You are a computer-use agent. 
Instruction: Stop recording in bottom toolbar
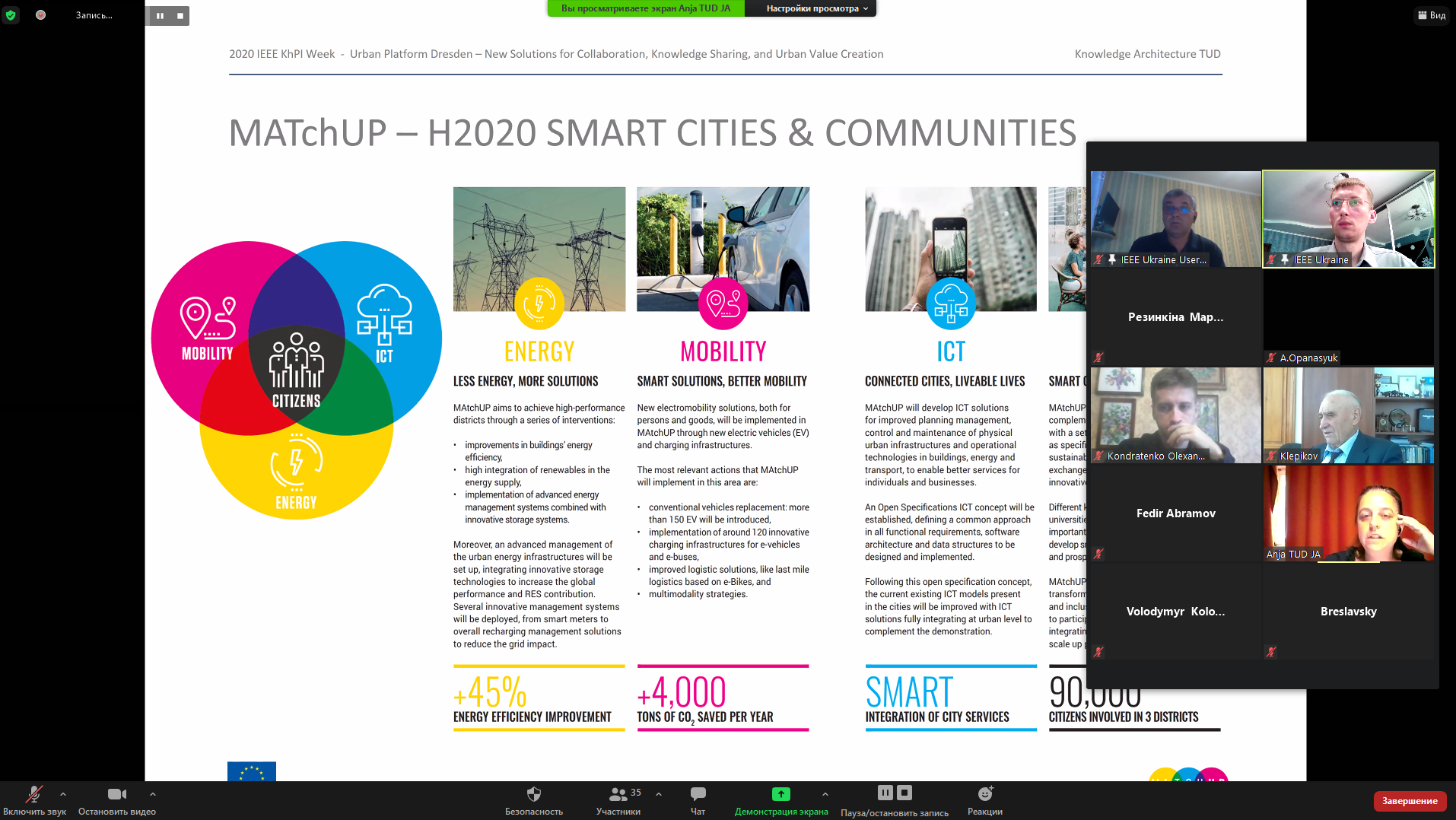pos(904,793)
